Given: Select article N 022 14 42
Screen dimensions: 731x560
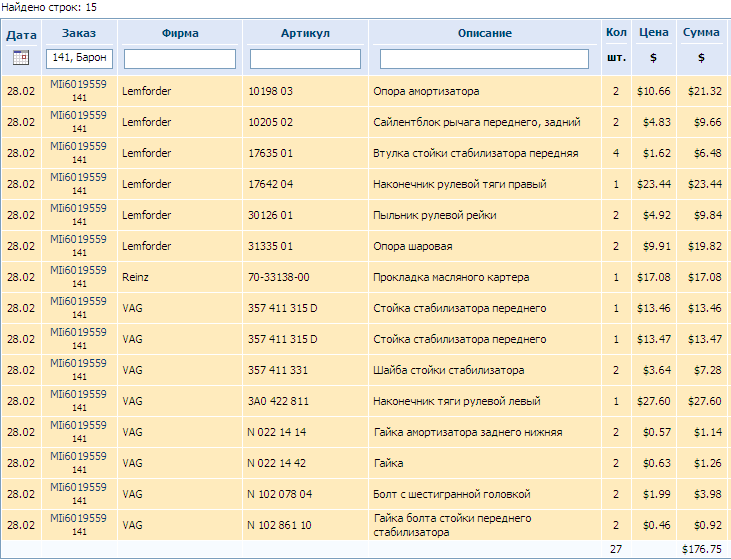Looking at the screenshot, I should [276, 463].
